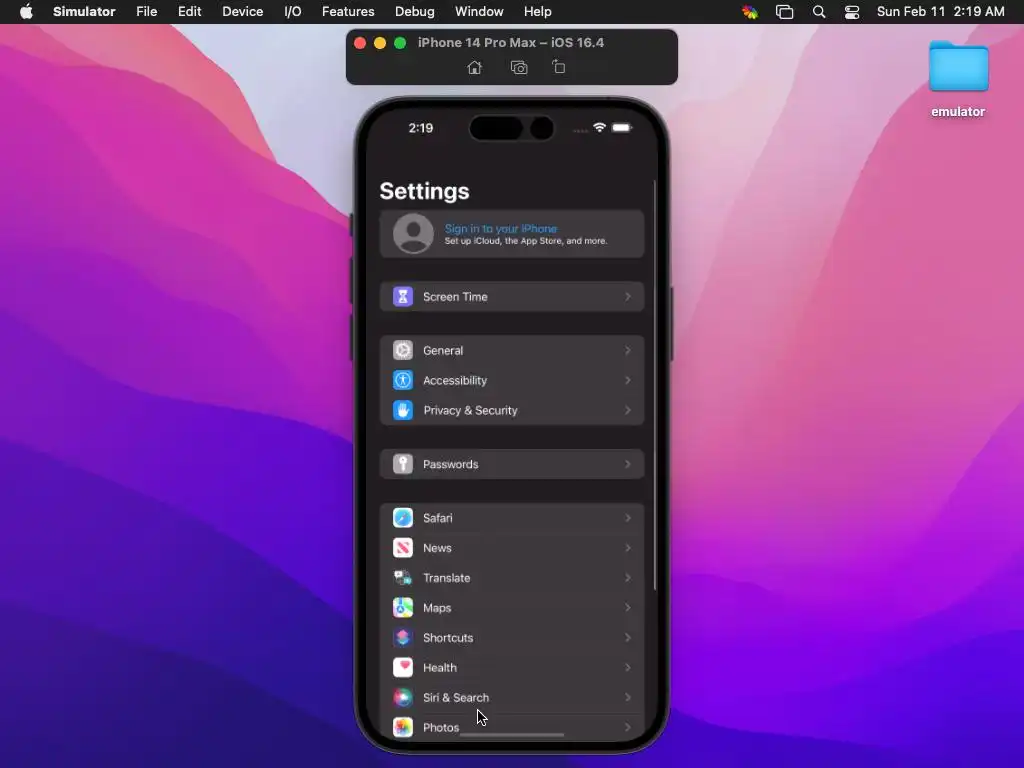1024x768 pixels.
Task: Expand Shortcuts row chevron
Action: pos(628,637)
